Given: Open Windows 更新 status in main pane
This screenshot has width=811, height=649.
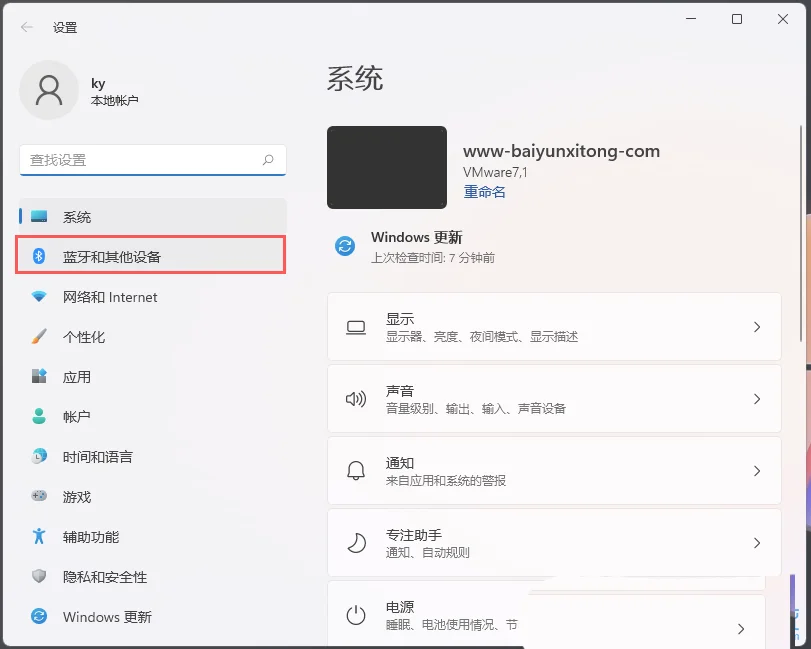Looking at the screenshot, I should (415, 247).
